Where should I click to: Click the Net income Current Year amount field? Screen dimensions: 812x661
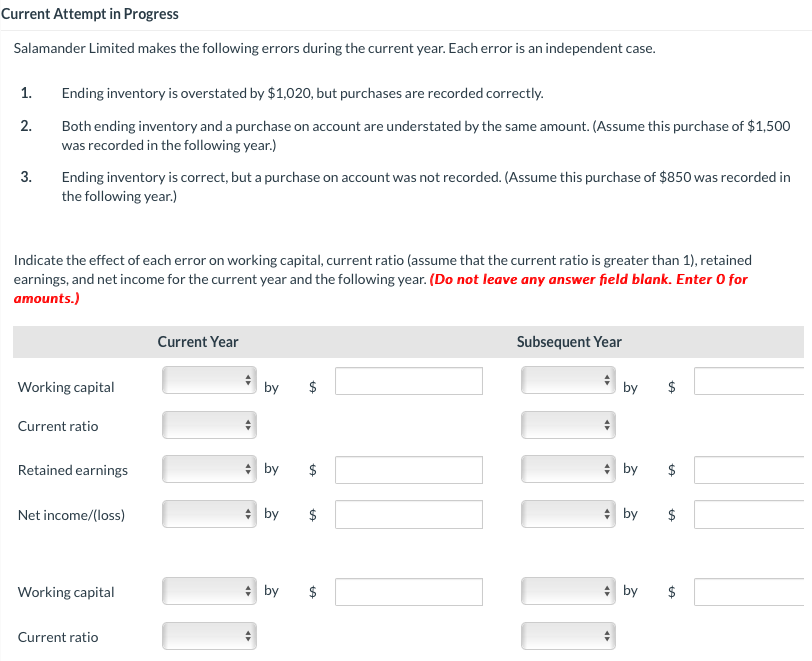[408, 513]
